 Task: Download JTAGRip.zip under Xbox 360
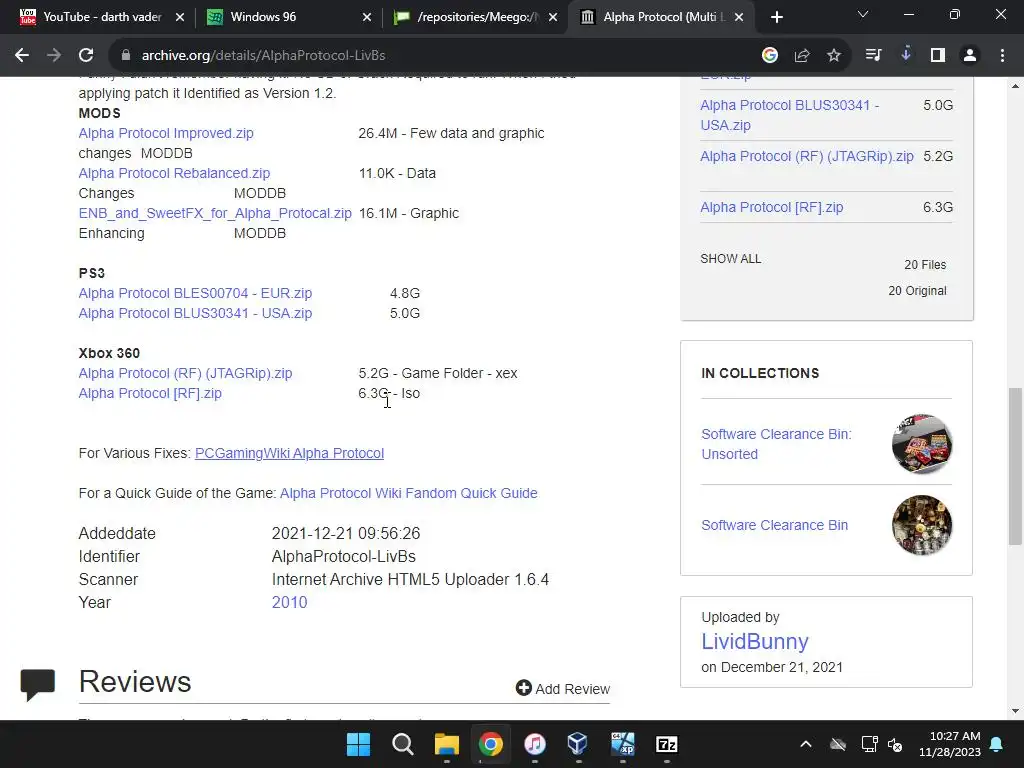(185, 373)
